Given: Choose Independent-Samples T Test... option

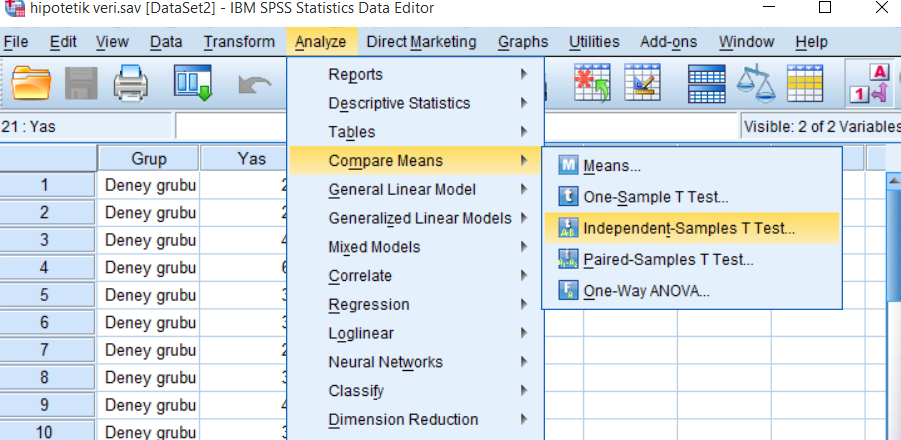Looking at the screenshot, I should 692,228.
